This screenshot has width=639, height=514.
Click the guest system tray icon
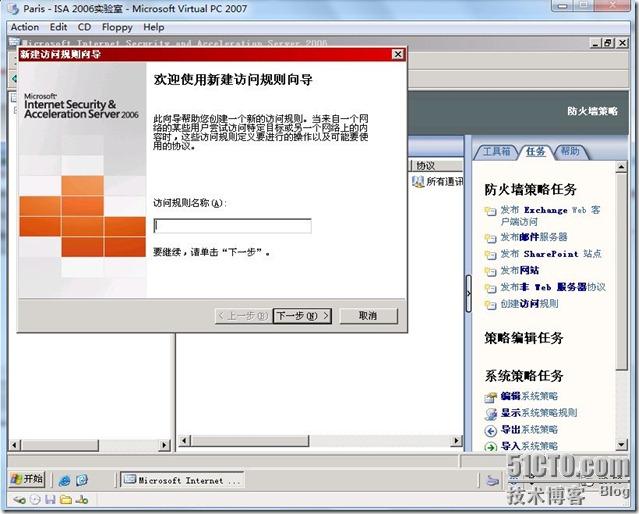[x=493, y=481]
